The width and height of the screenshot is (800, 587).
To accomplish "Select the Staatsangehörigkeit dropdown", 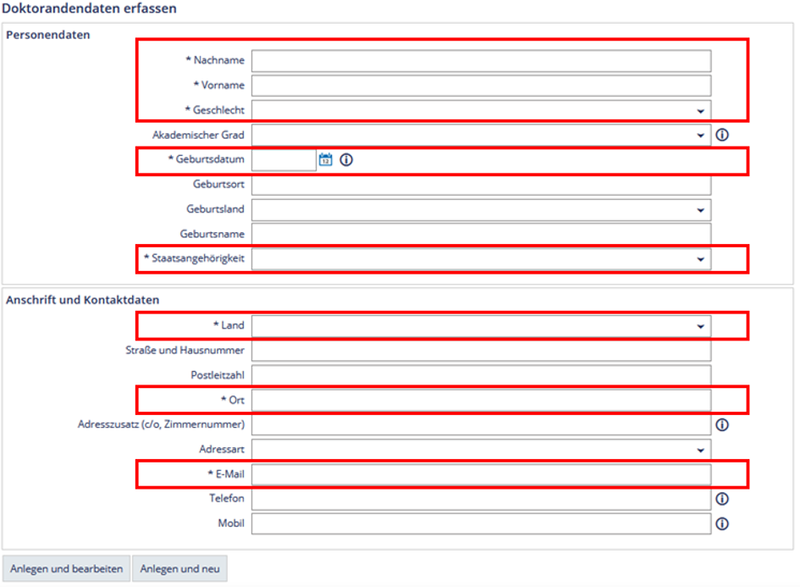I will coord(481,259).
